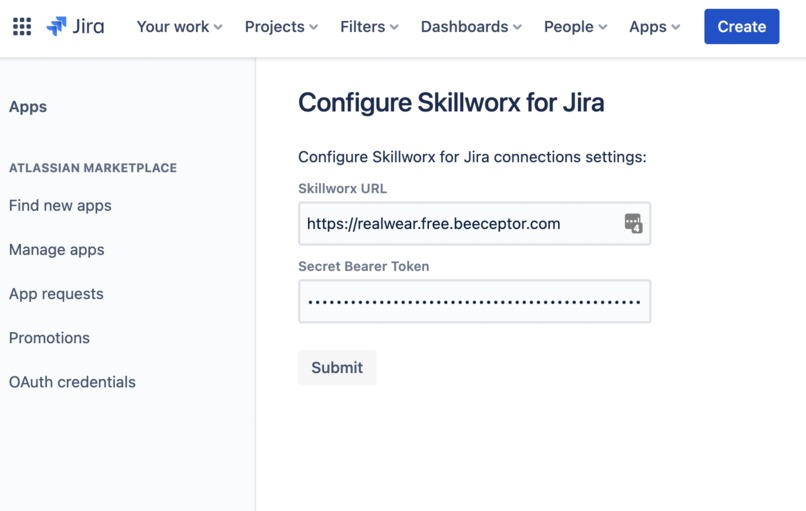This screenshot has width=806, height=511.
Task: Expand the Apps menu in top bar
Action: coord(654,27)
